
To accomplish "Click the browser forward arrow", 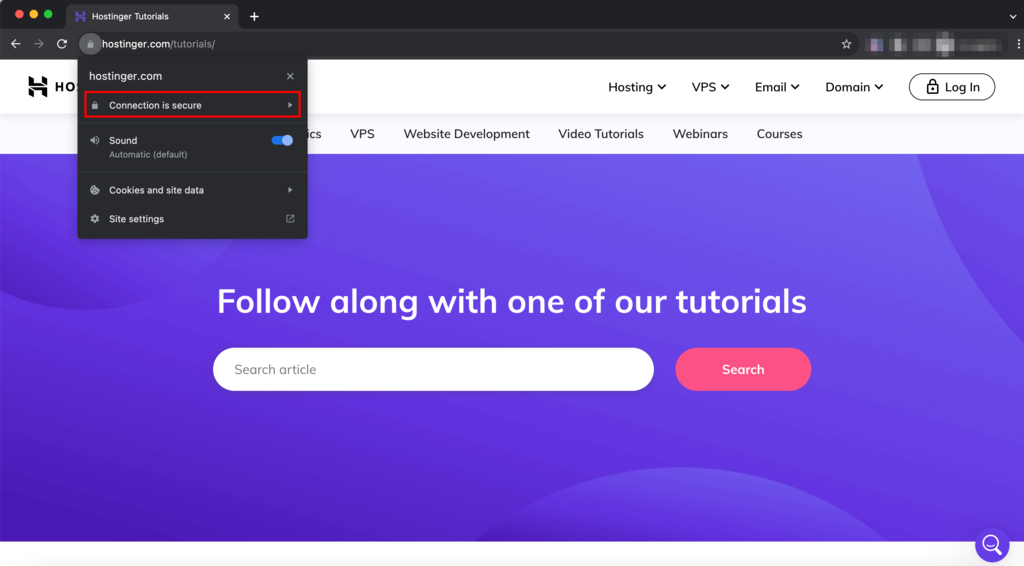I will tap(39, 44).
